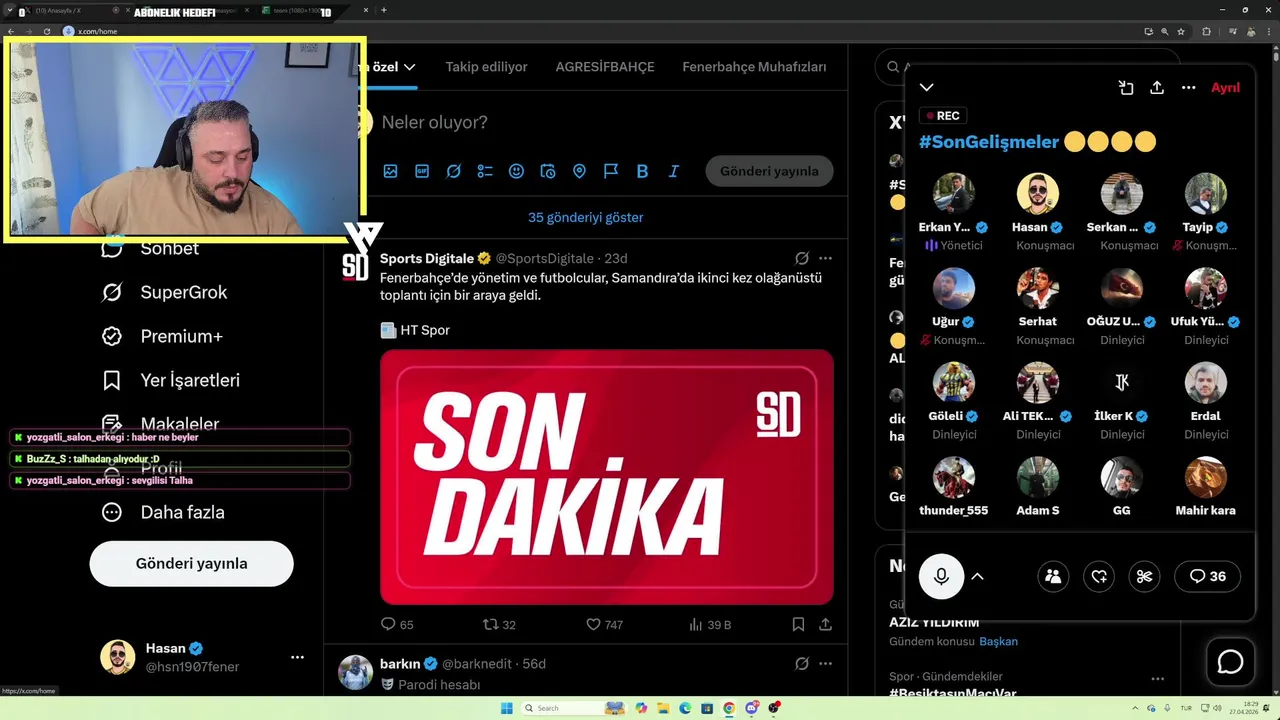Share the SonGelişmeler Space
1280x720 pixels.
pyautogui.click(x=1157, y=88)
